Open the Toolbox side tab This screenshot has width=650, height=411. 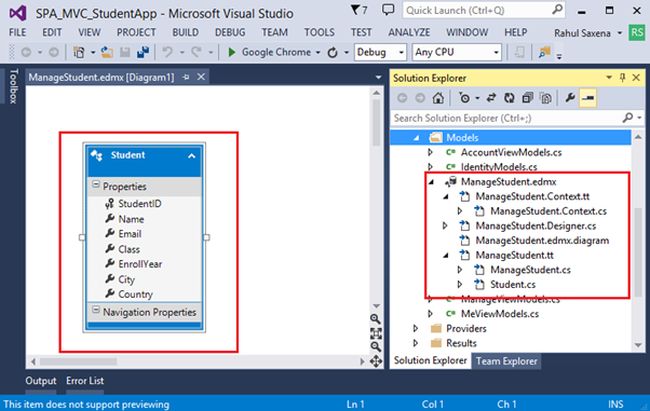(14, 86)
